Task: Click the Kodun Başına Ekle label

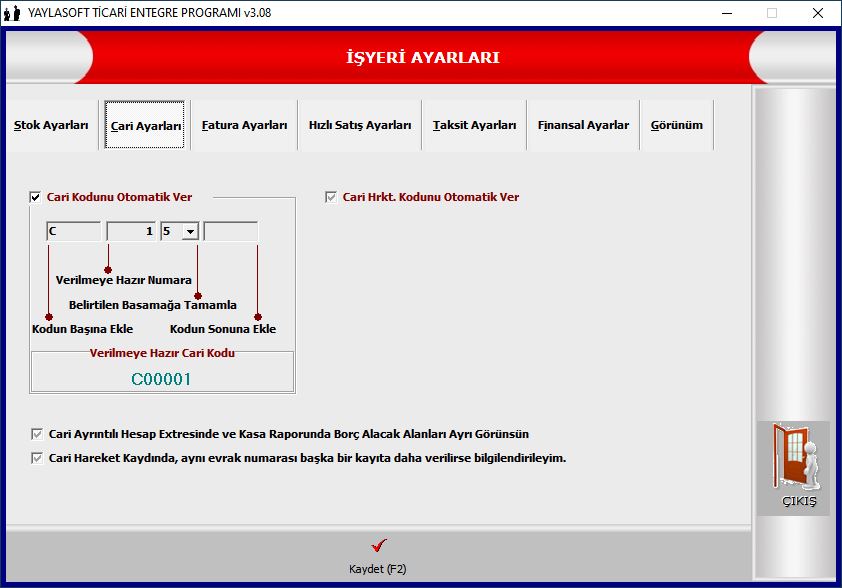Action: [83, 329]
